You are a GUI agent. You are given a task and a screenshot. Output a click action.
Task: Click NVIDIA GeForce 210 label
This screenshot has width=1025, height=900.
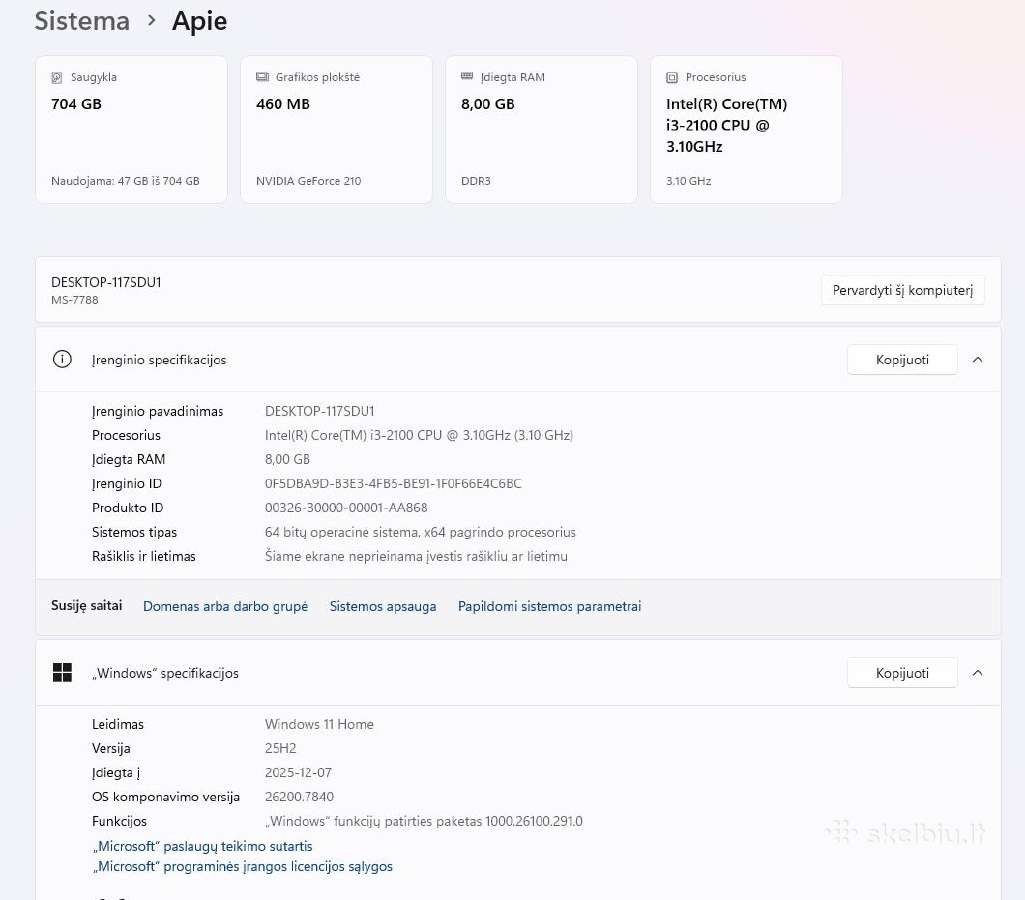309,181
